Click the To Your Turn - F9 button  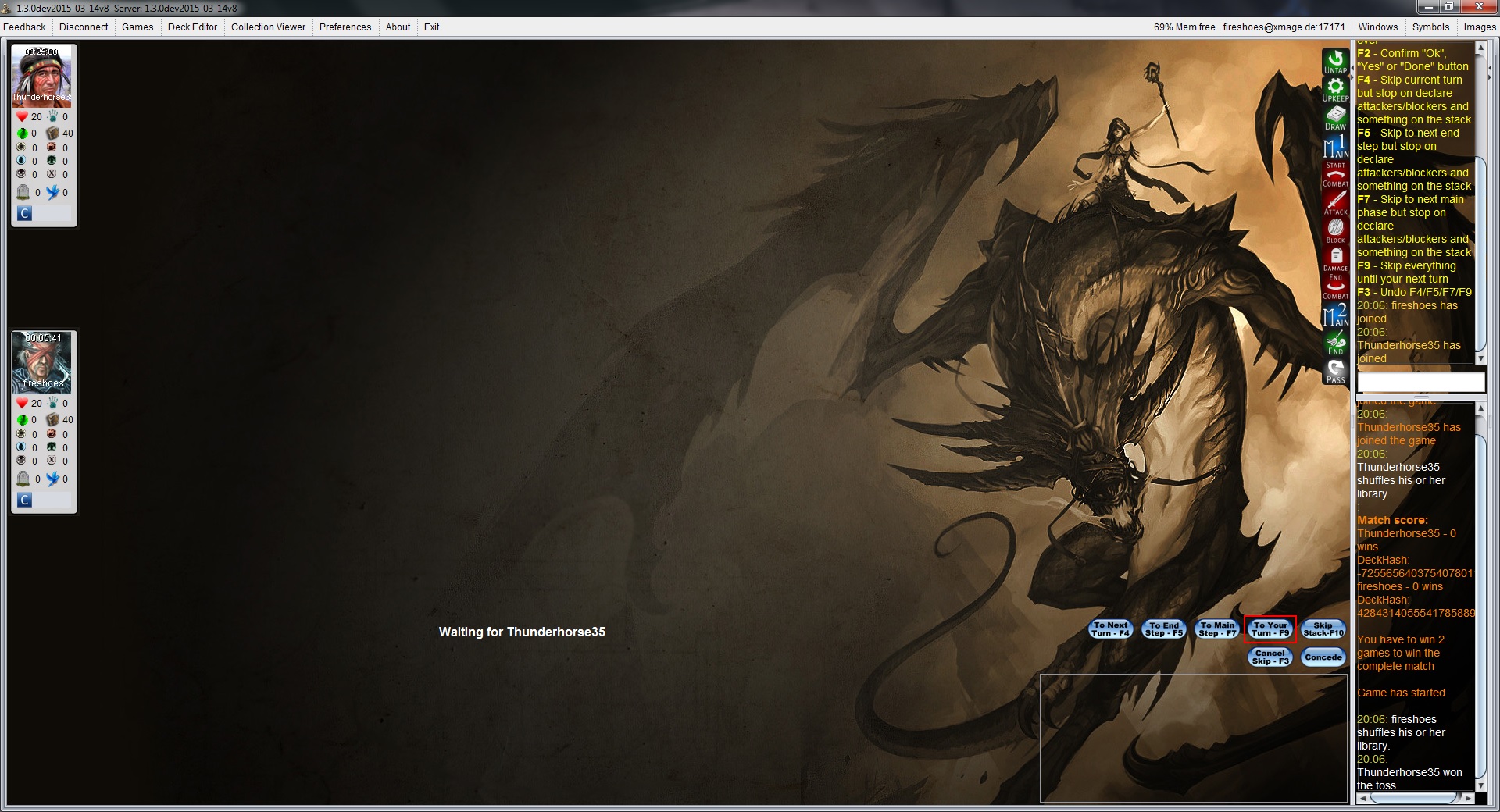pos(1270,629)
